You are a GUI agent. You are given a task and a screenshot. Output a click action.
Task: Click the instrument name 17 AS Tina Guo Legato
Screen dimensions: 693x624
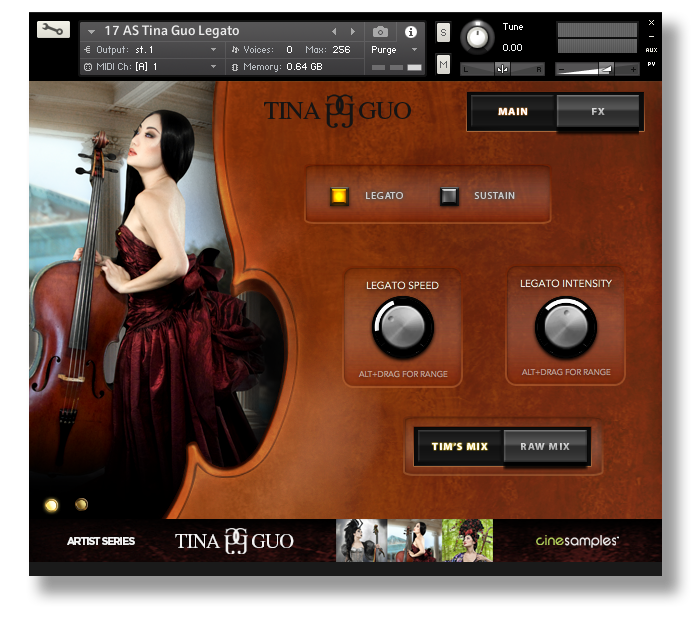(171, 30)
